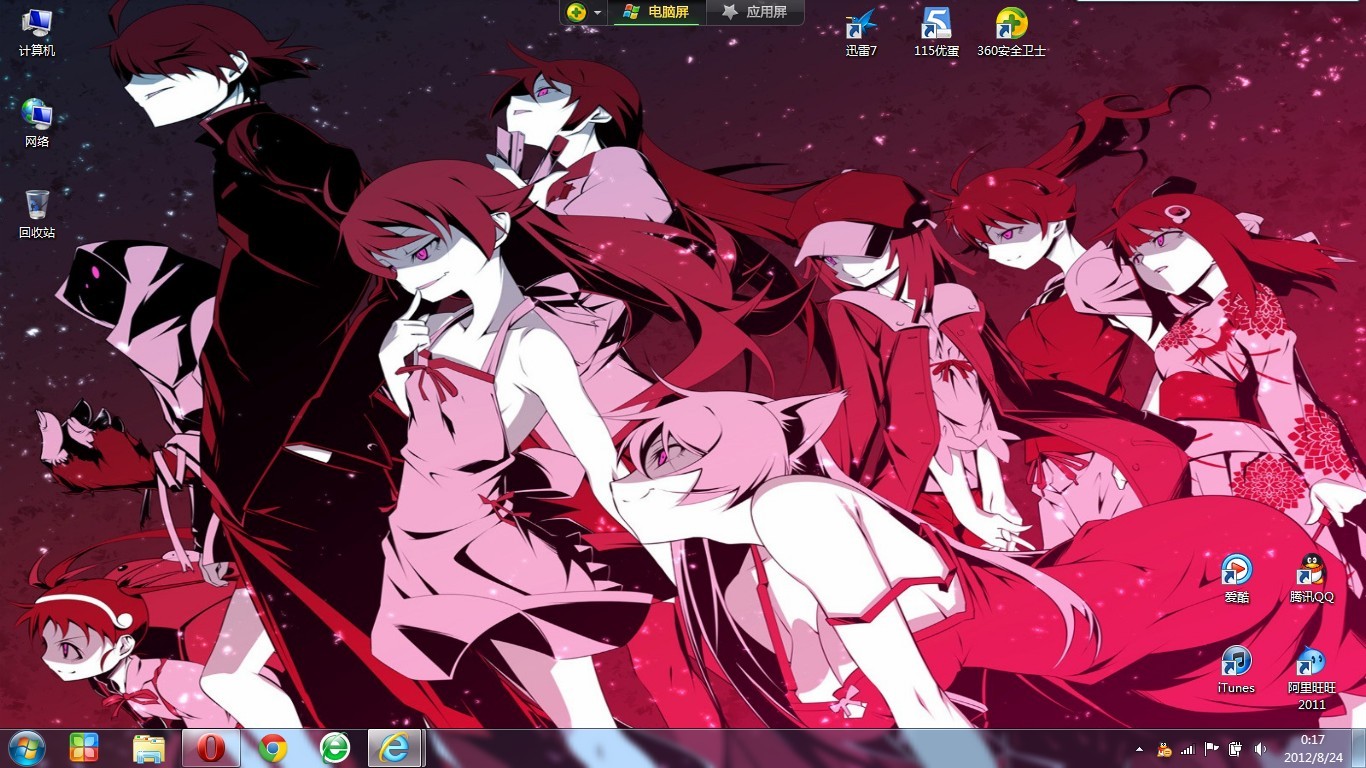Select the 迅雷7 desktop shortcut

pos(861,31)
